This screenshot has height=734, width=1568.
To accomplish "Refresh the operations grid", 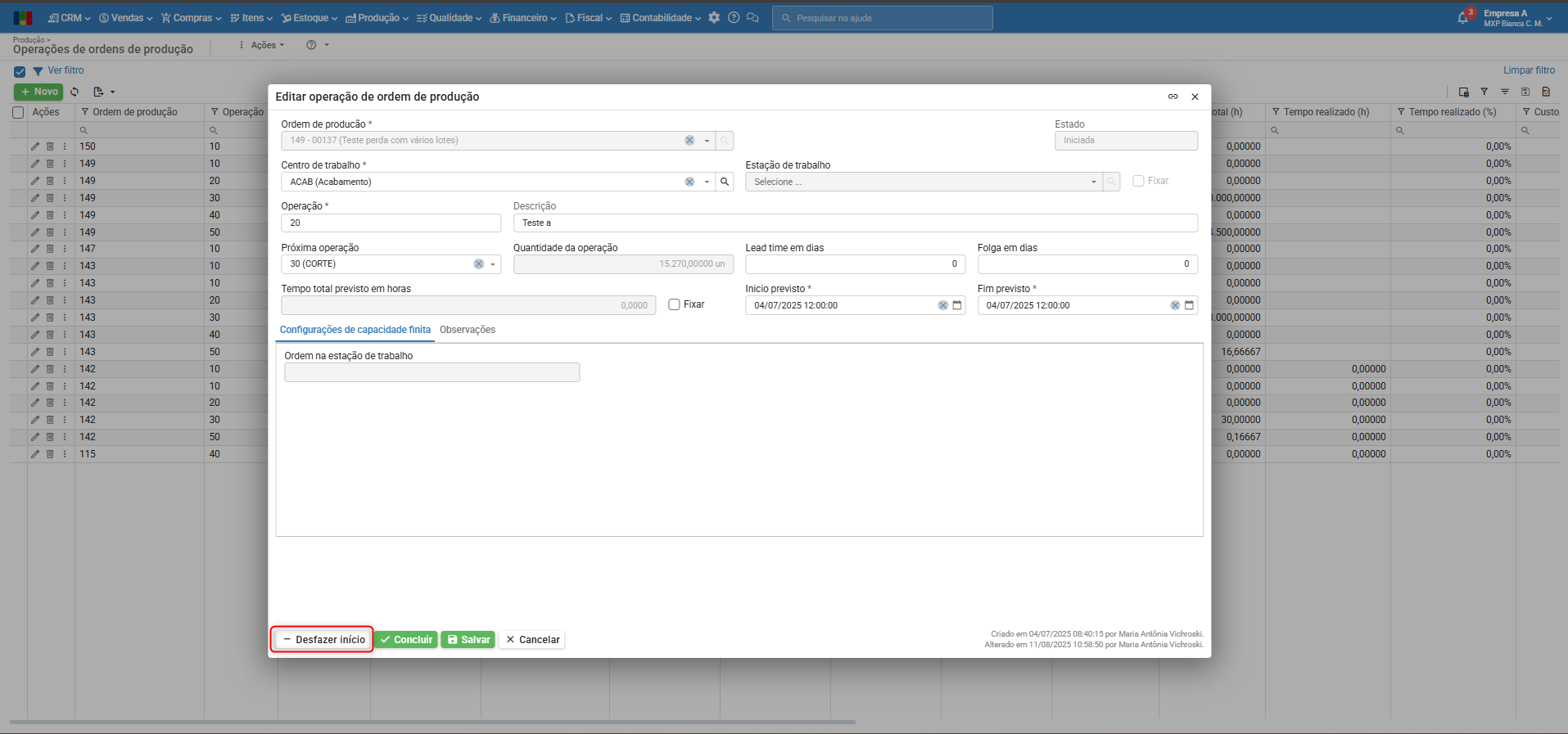I will [75, 92].
